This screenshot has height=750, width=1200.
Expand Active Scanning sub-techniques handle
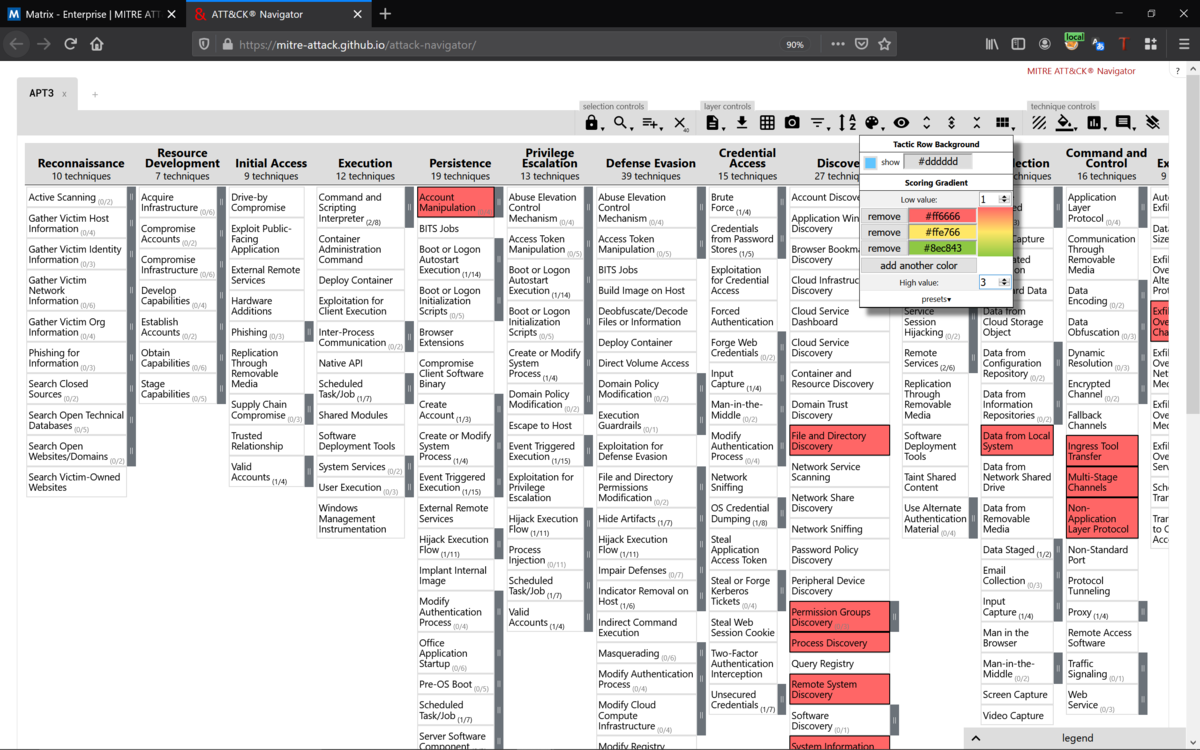coord(131,198)
